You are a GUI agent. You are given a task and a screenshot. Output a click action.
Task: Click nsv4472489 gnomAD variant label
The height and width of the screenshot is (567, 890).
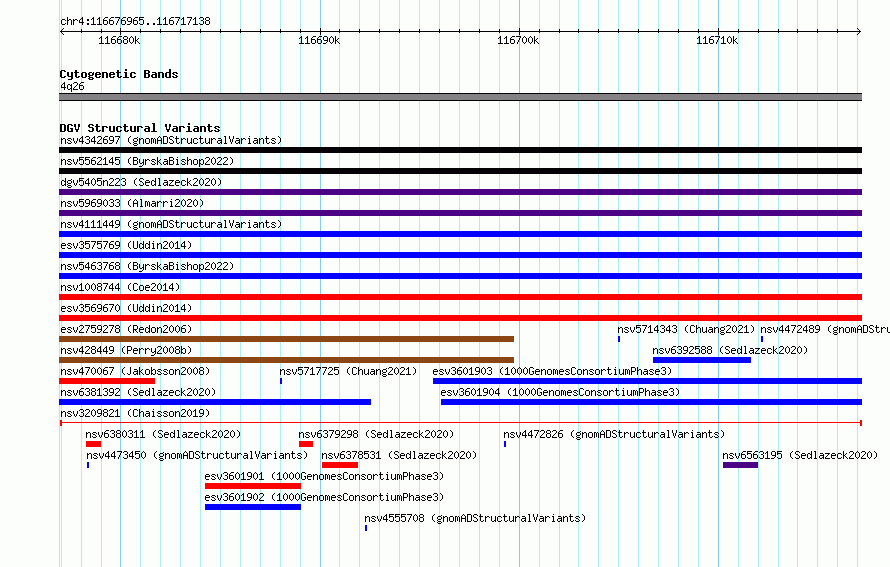click(x=825, y=329)
